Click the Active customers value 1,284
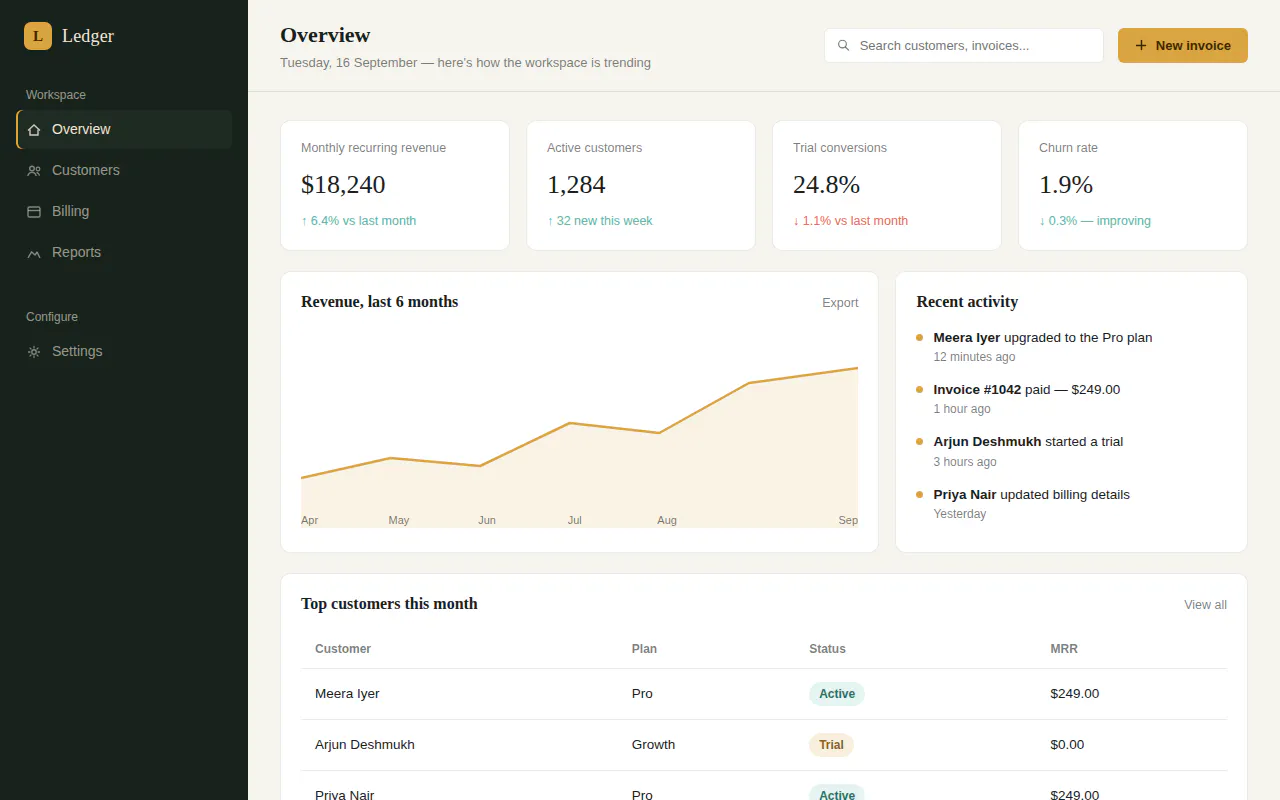This screenshot has height=800, width=1280. 576,185
